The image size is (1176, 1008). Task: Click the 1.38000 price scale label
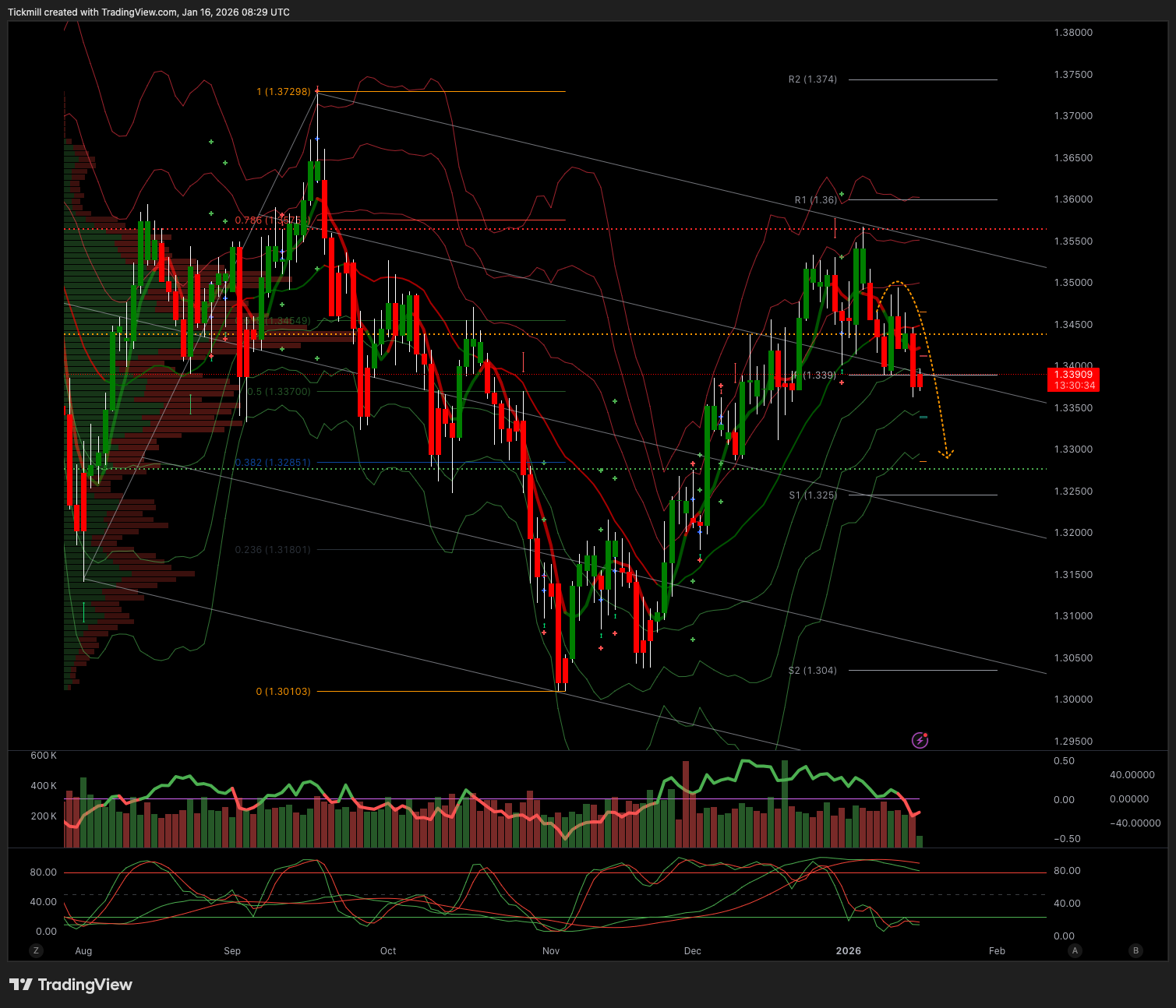(1073, 33)
